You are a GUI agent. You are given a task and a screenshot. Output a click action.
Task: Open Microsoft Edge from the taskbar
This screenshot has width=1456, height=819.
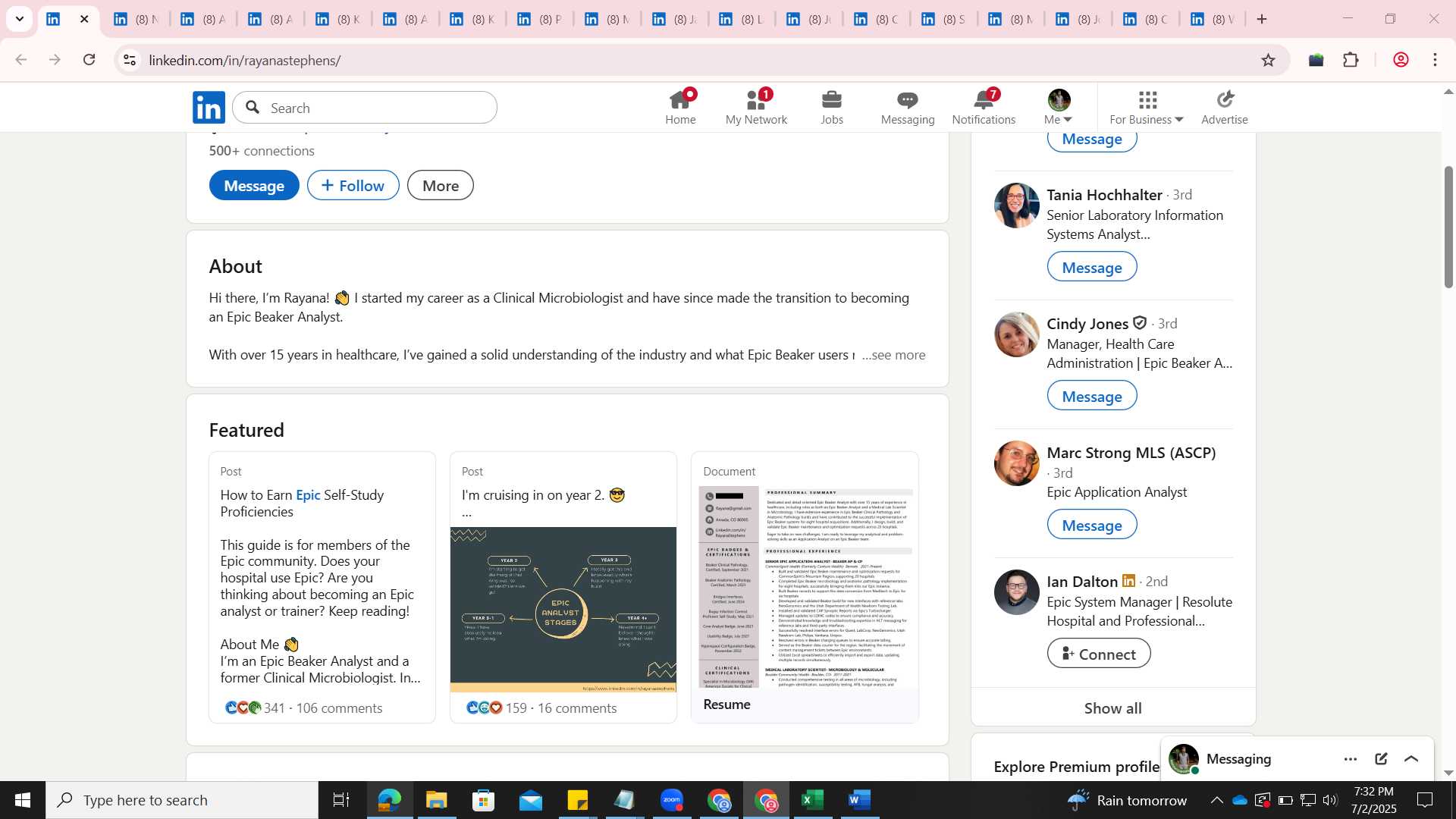(390, 800)
